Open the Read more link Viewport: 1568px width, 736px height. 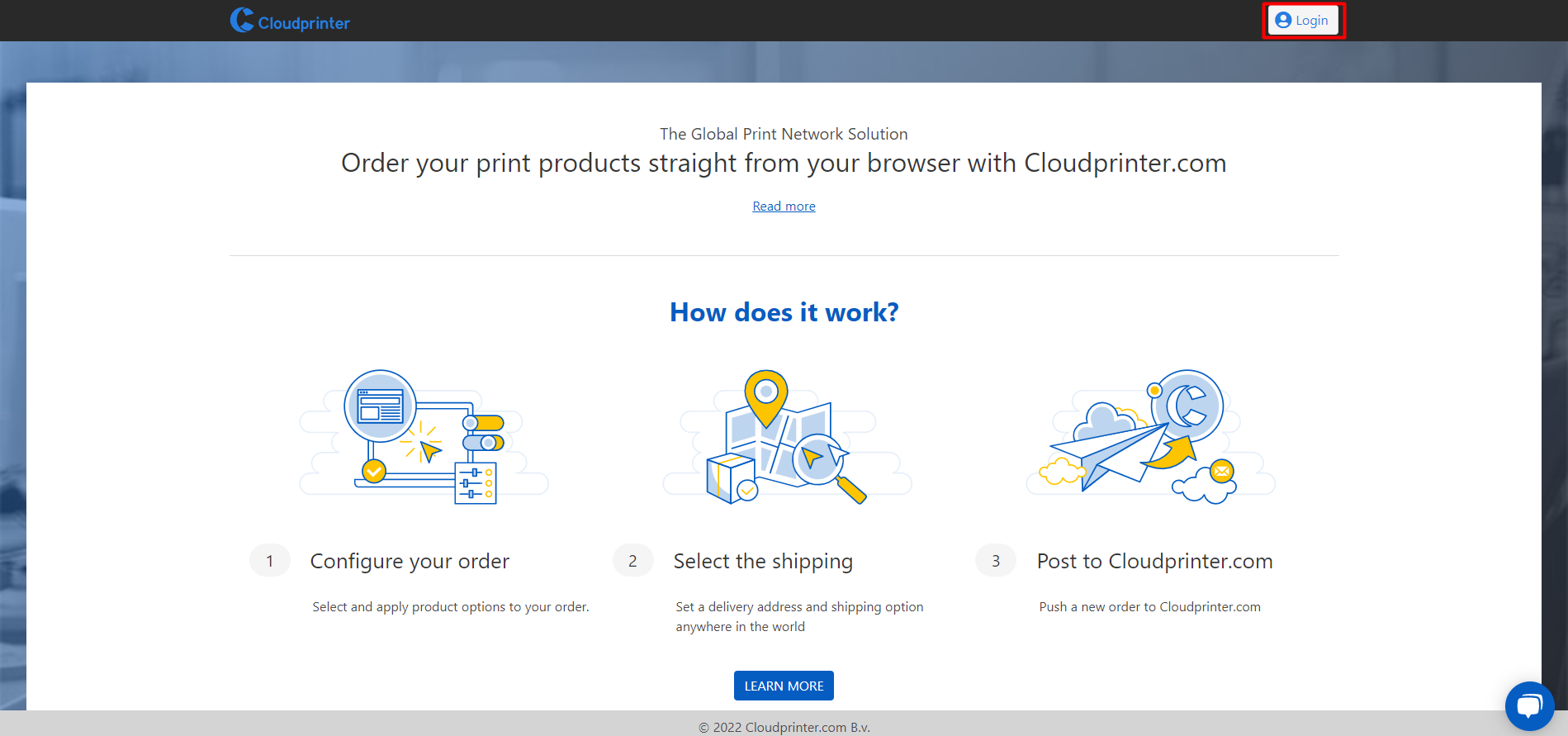[784, 207]
